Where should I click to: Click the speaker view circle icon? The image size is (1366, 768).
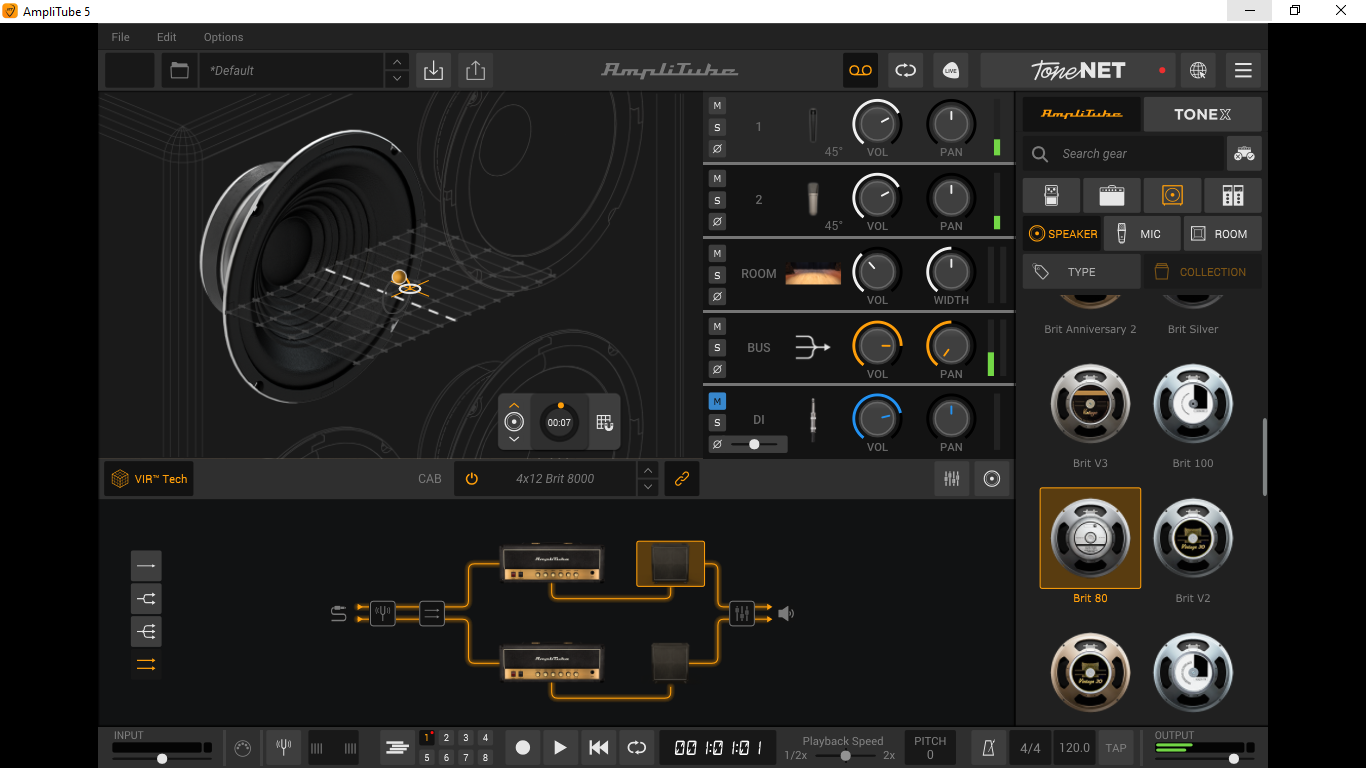pyautogui.click(x=992, y=479)
